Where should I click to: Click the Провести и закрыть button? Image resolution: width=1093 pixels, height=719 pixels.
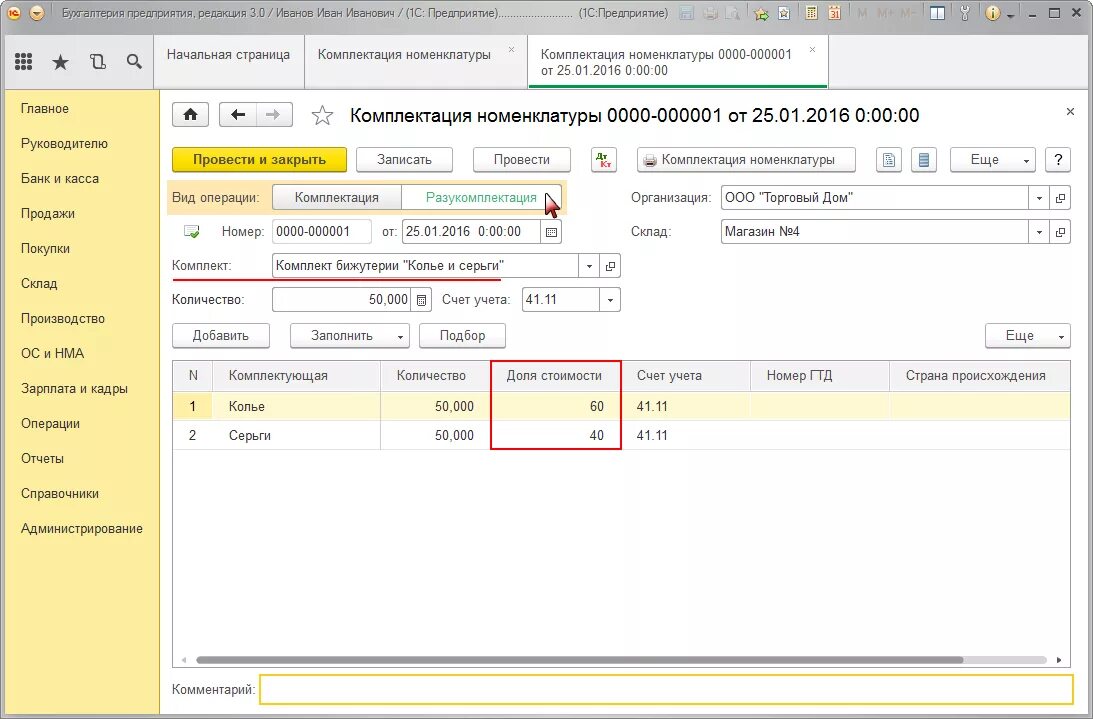[259, 160]
